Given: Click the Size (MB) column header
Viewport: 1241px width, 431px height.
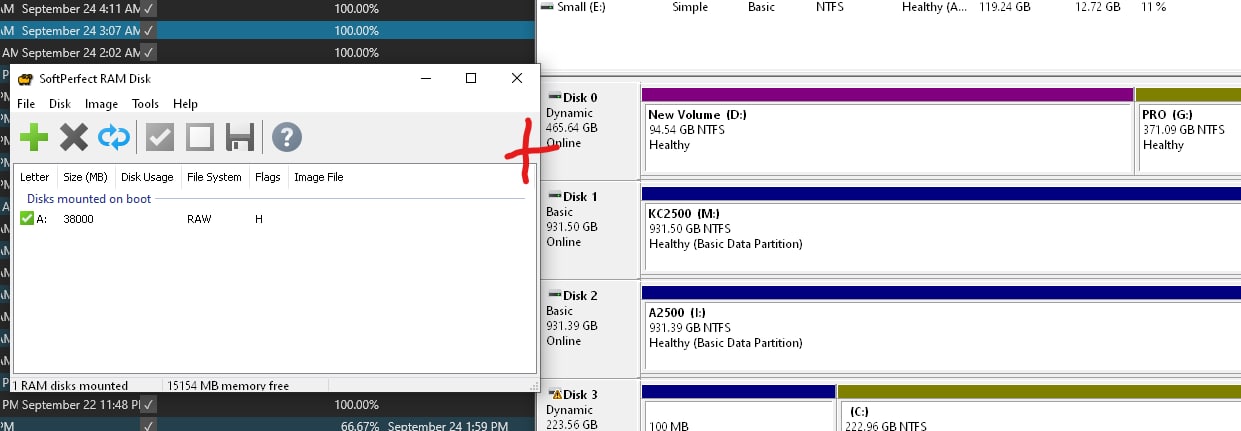Looking at the screenshot, I should pyautogui.click(x=85, y=177).
